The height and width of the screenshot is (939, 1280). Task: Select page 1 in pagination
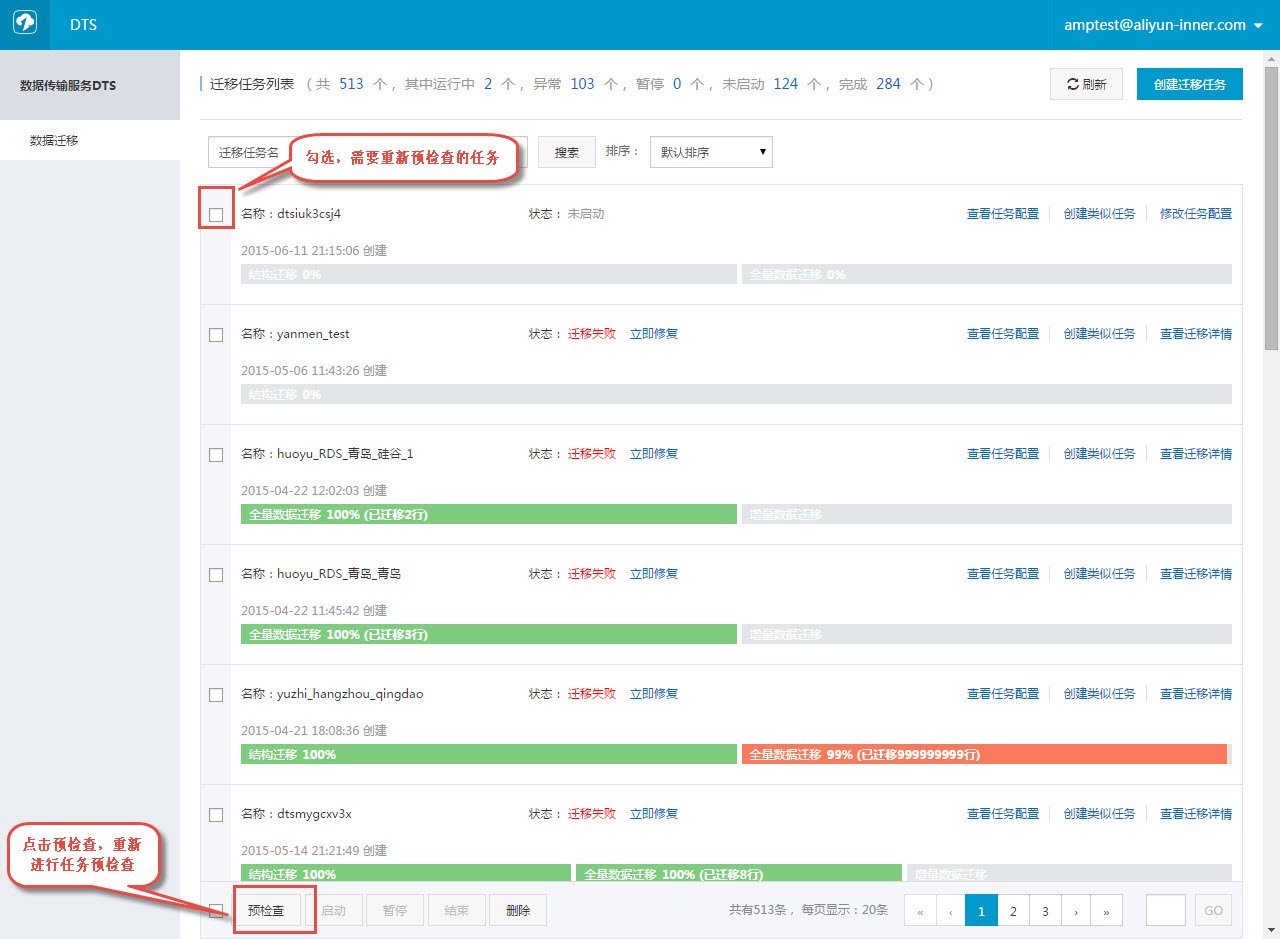pos(981,911)
